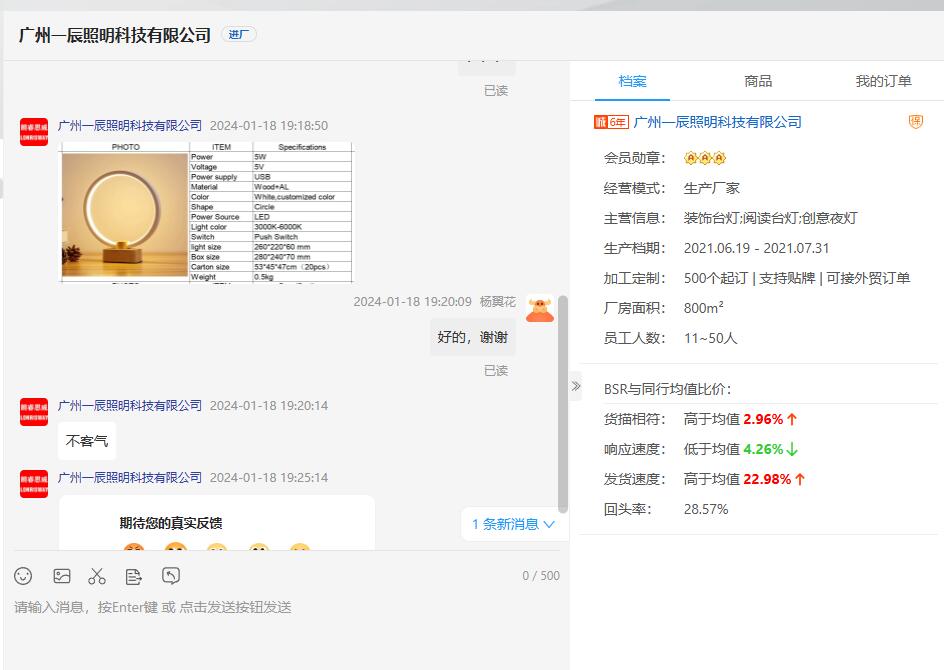Open the company name link in the 档案 panel

[717, 122]
